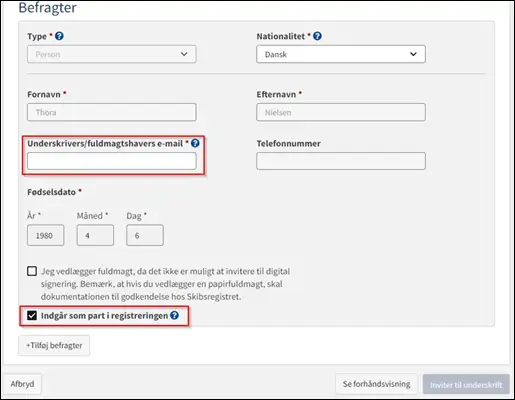The image size is (515, 400).
Task: Open Se forhåndsvisning preview
Action: point(376,384)
